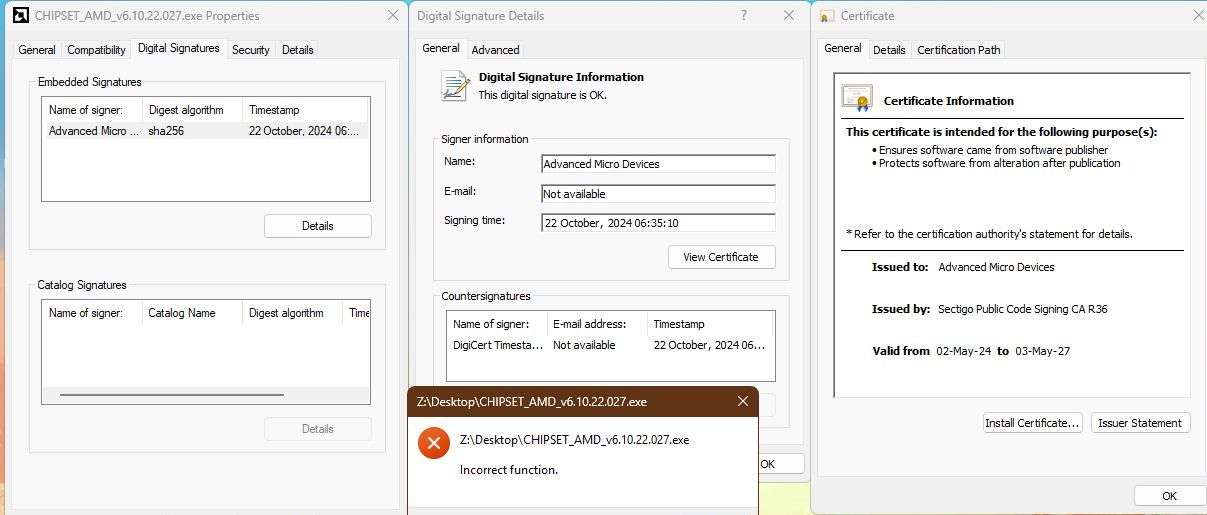
Task: Click the E-mail field showing Not available
Action: tap(658, 194)
